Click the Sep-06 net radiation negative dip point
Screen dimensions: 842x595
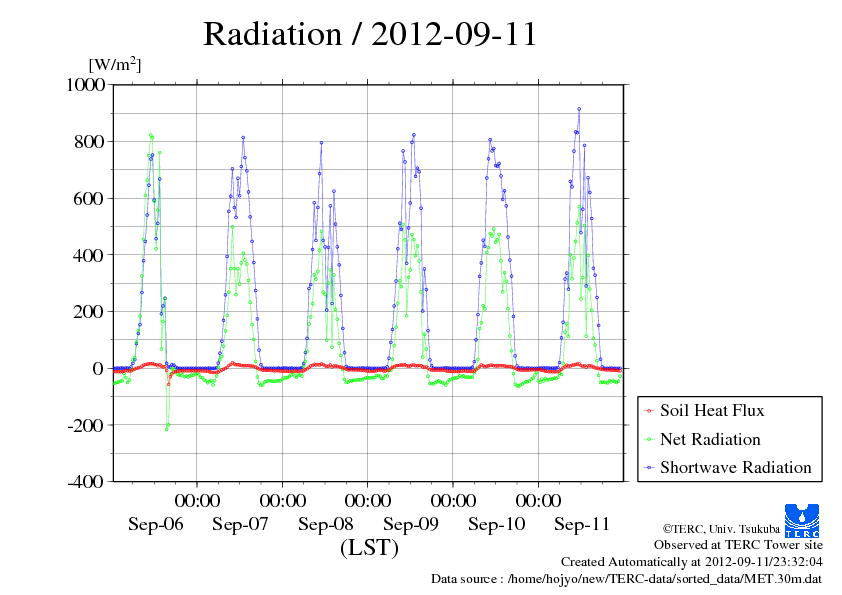tap(166, 430)
